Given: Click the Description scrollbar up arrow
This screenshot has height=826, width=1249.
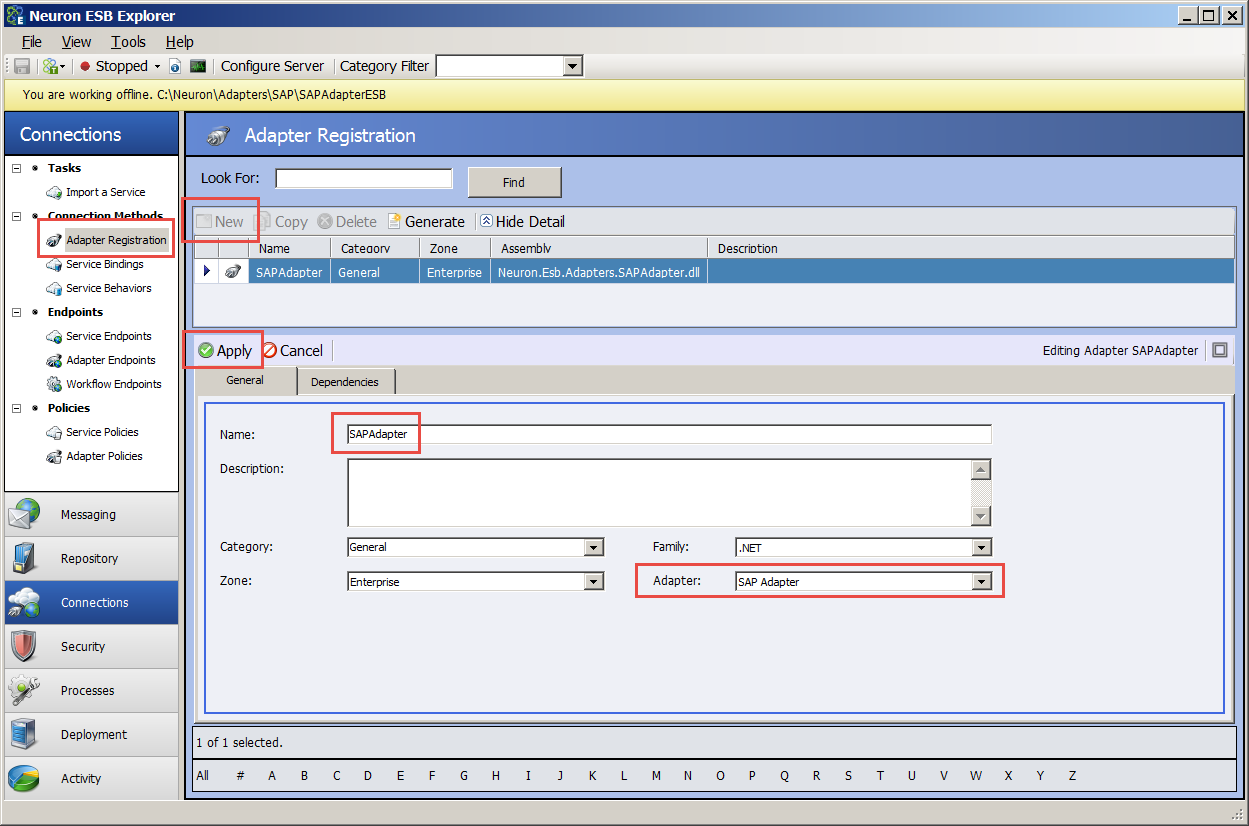Looking at the screenshot, I should (981, 470).
